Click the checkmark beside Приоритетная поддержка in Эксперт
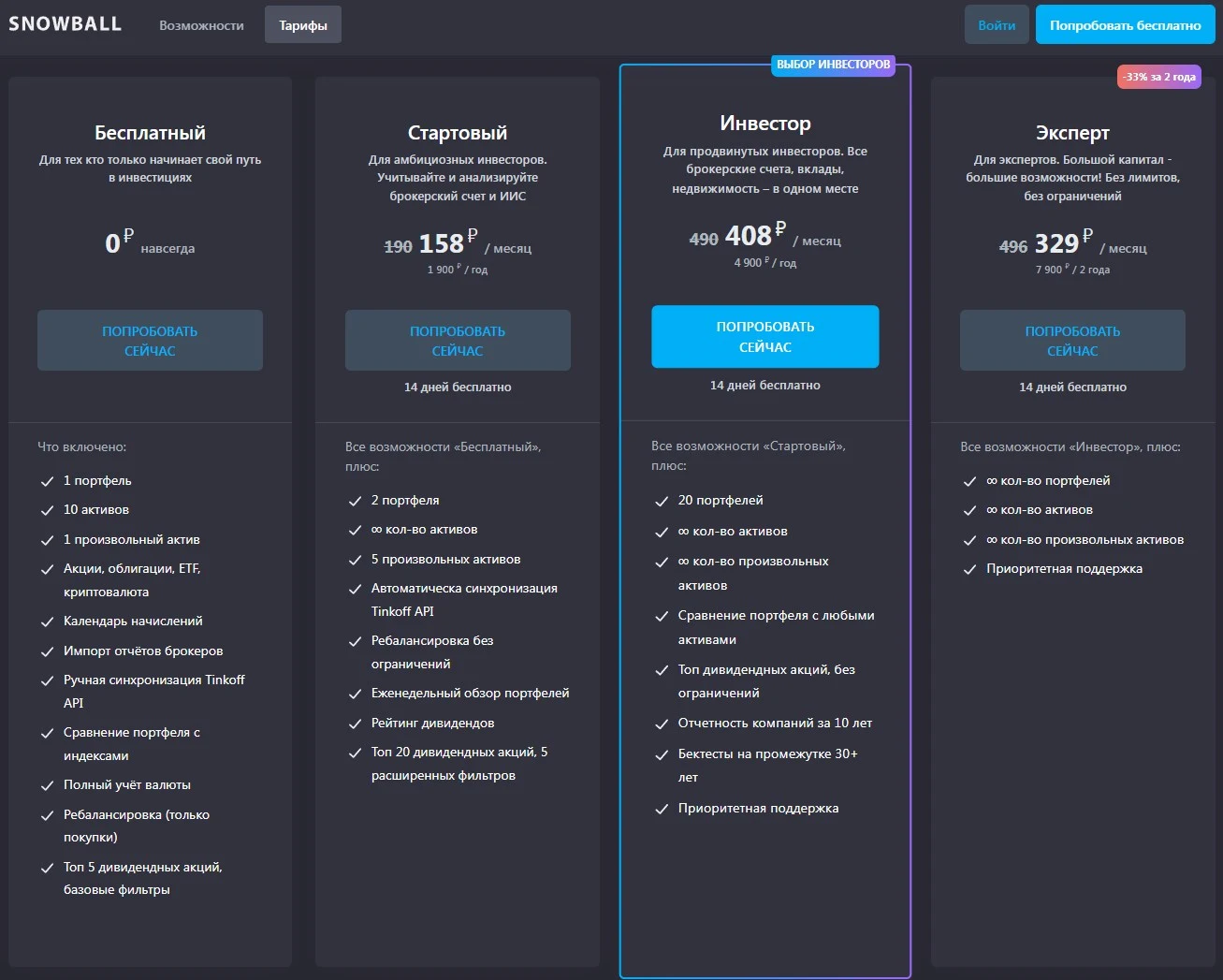 [969, 569]
